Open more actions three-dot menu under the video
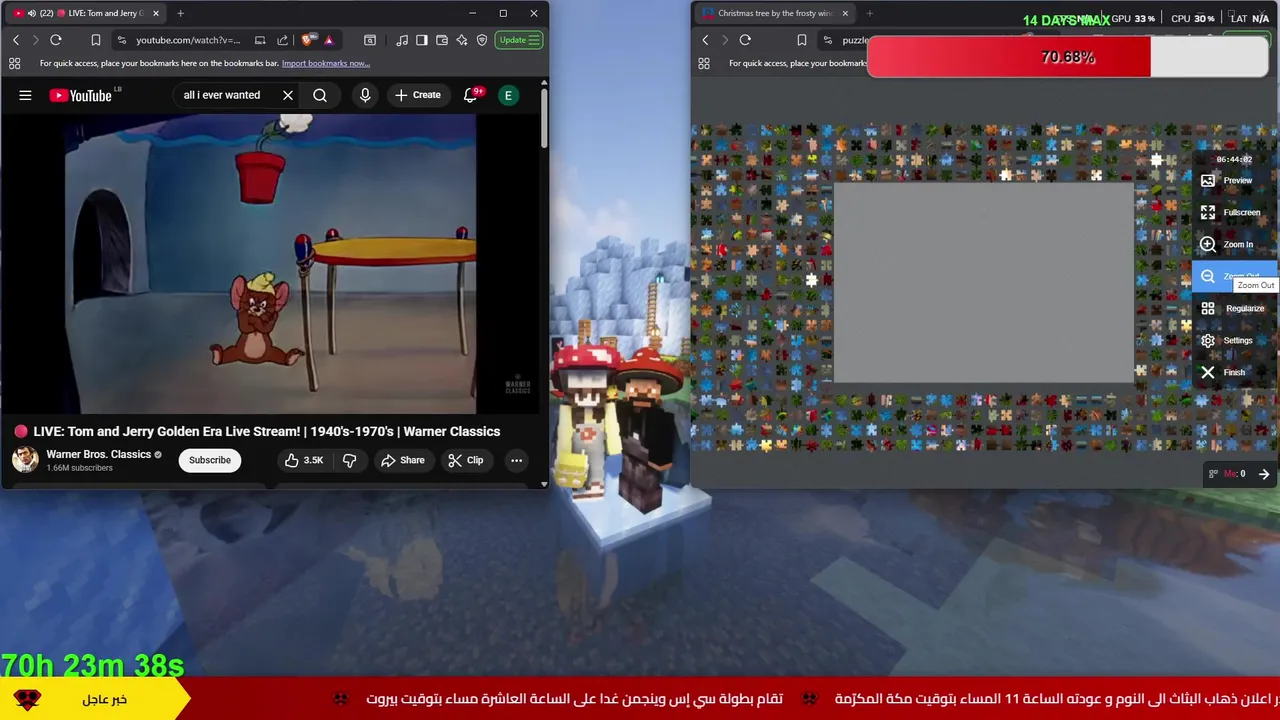Screen dimensions: 1280x720 point(516,460)
